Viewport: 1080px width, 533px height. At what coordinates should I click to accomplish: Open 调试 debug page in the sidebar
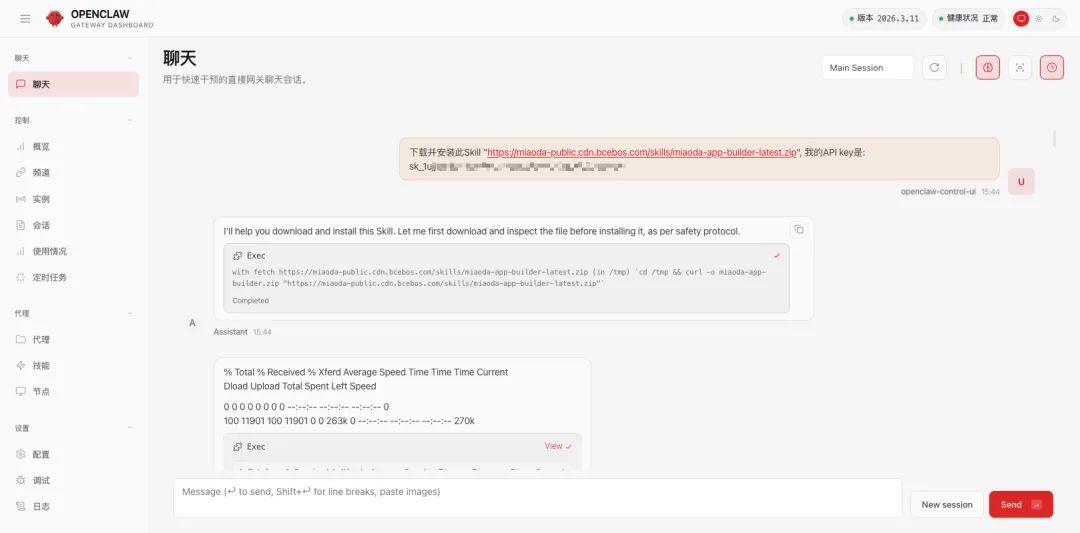tap(41, 480)
